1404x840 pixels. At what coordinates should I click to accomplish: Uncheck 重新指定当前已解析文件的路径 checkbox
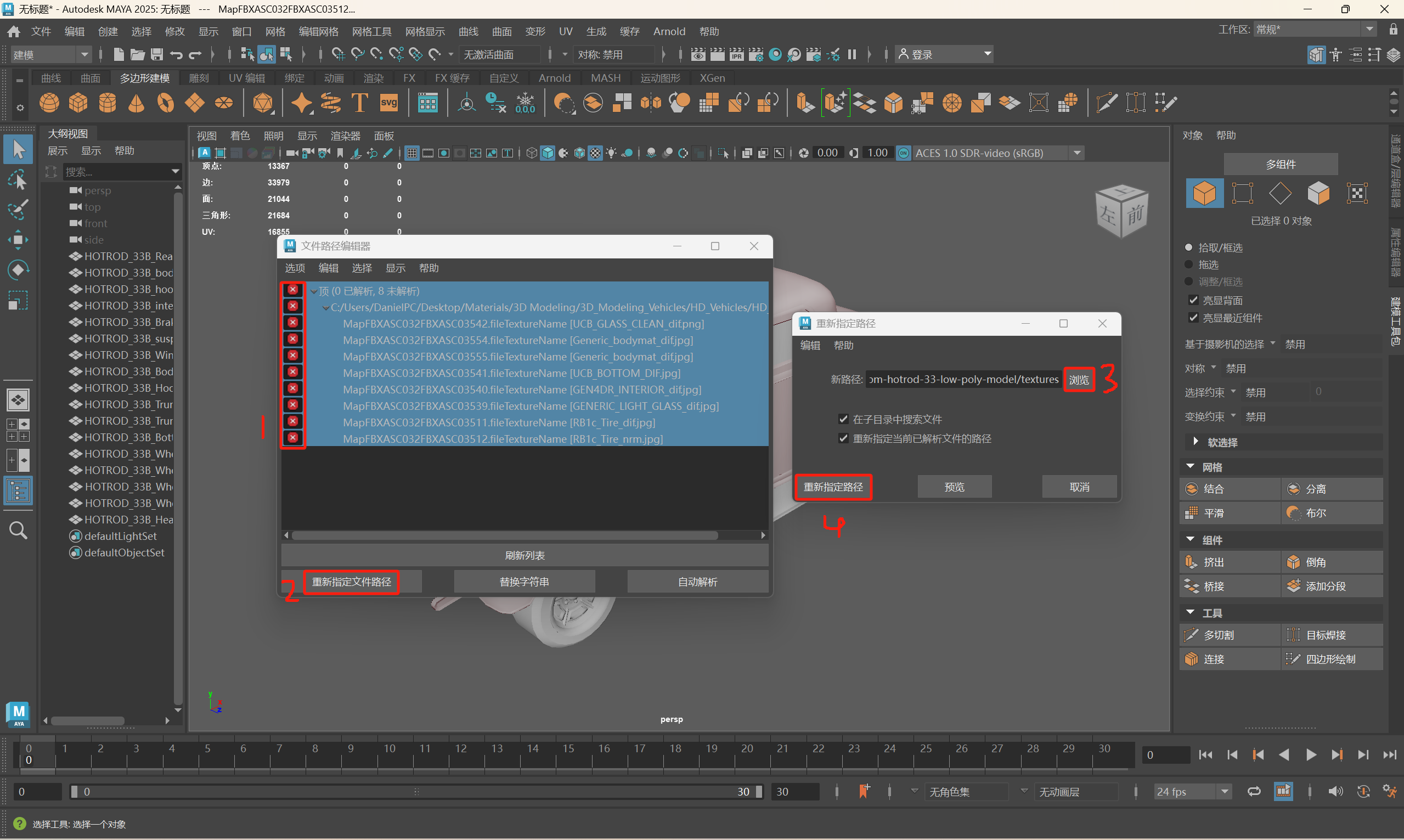tap(843, 439)
